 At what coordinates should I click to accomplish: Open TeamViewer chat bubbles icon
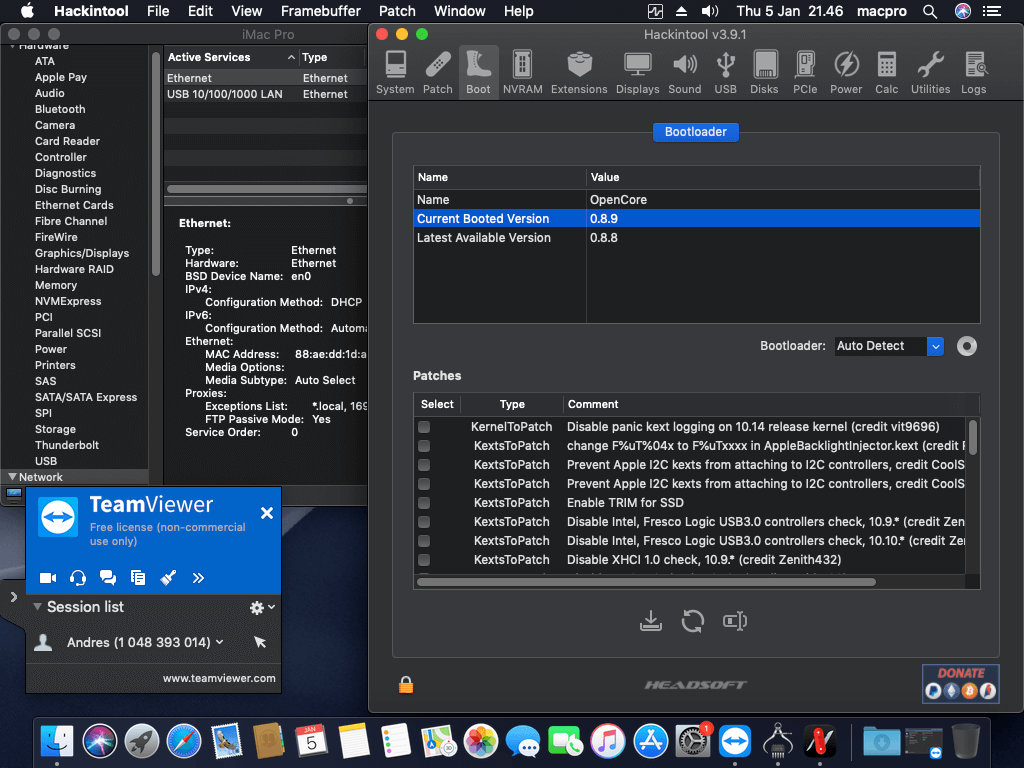(x=108, y=578)
